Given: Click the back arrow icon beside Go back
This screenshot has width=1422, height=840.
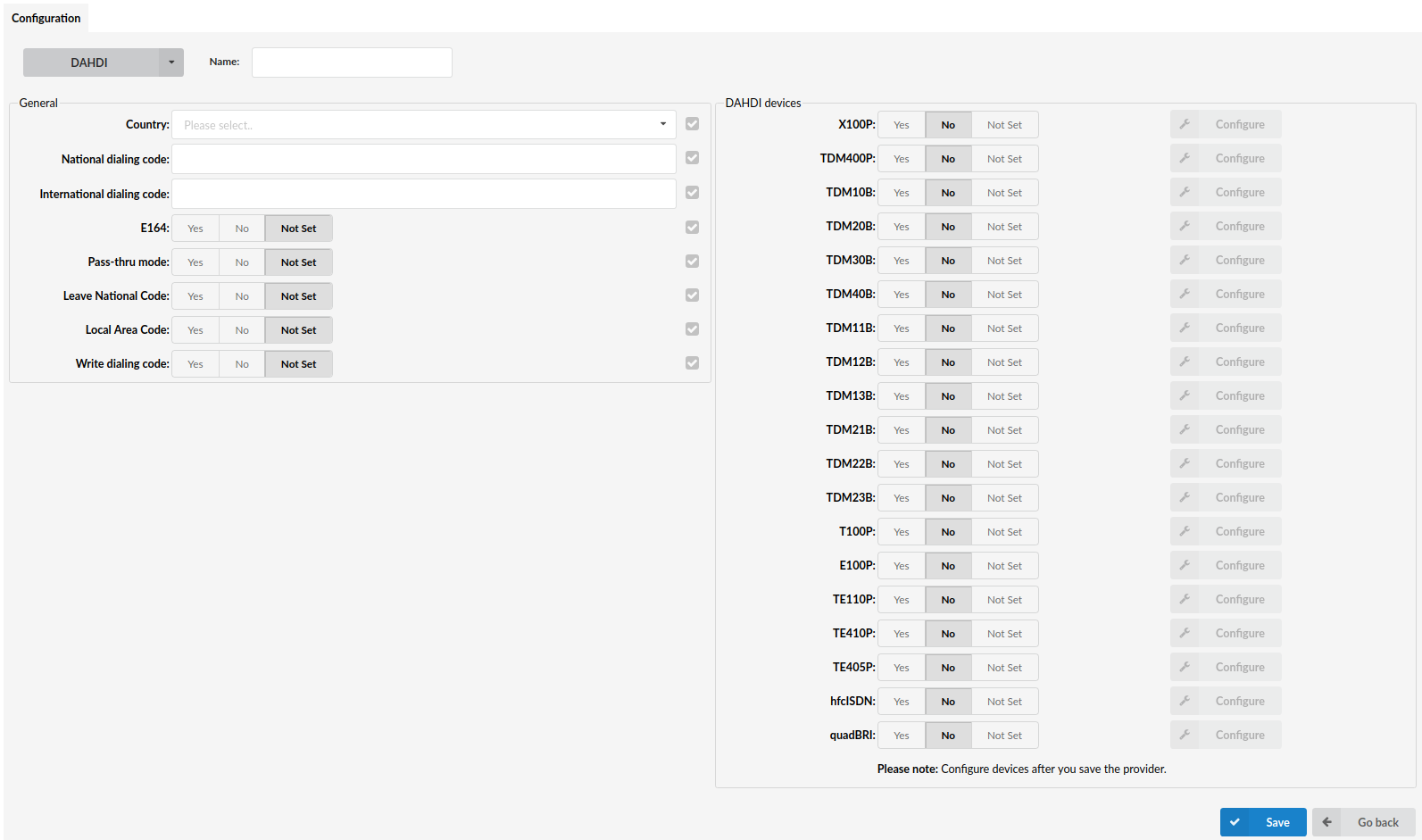Looking at the screenshot, I should pos(1326,822).
